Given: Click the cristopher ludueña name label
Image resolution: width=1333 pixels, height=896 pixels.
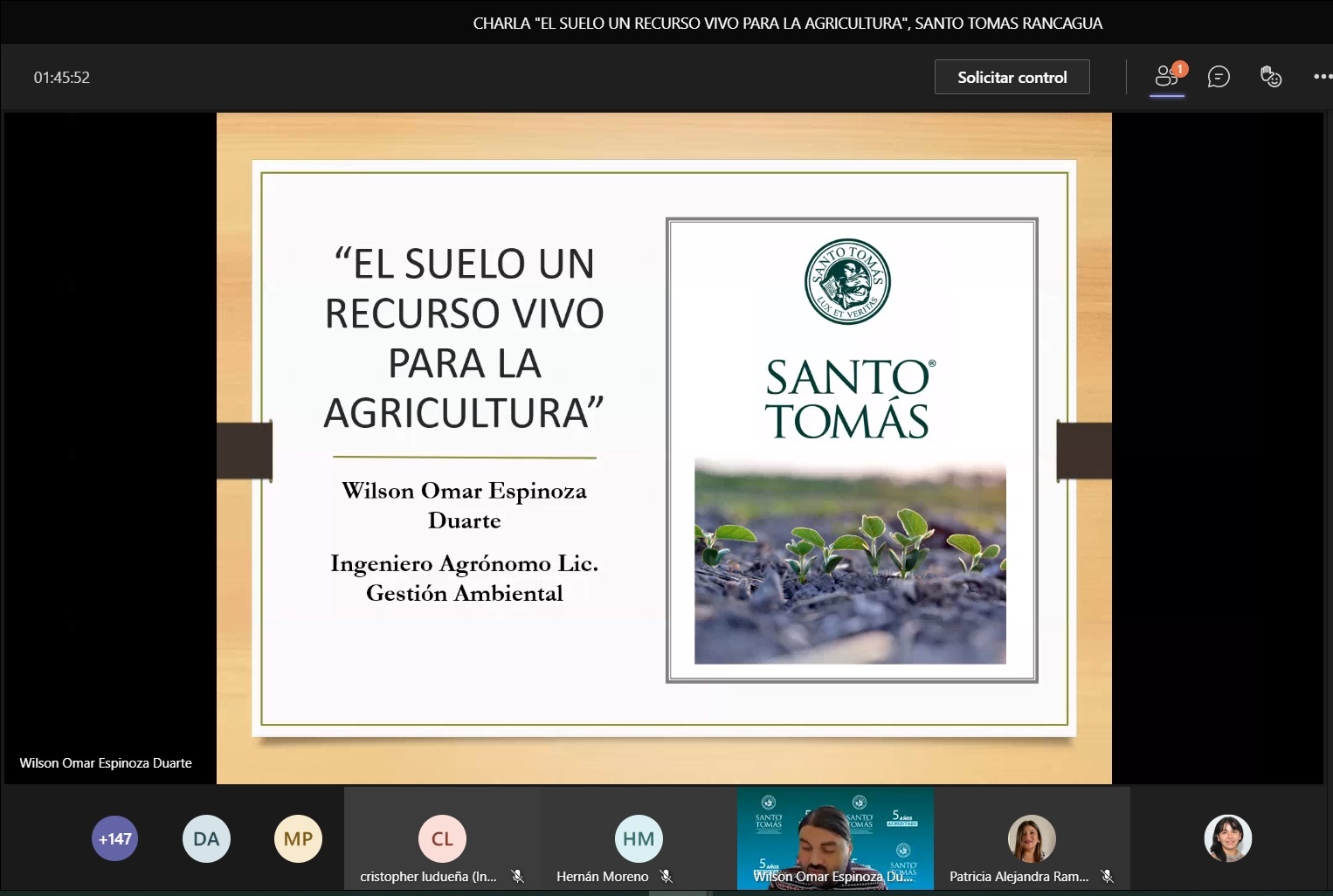Looking at the screenshot, I should pos(428,876).
